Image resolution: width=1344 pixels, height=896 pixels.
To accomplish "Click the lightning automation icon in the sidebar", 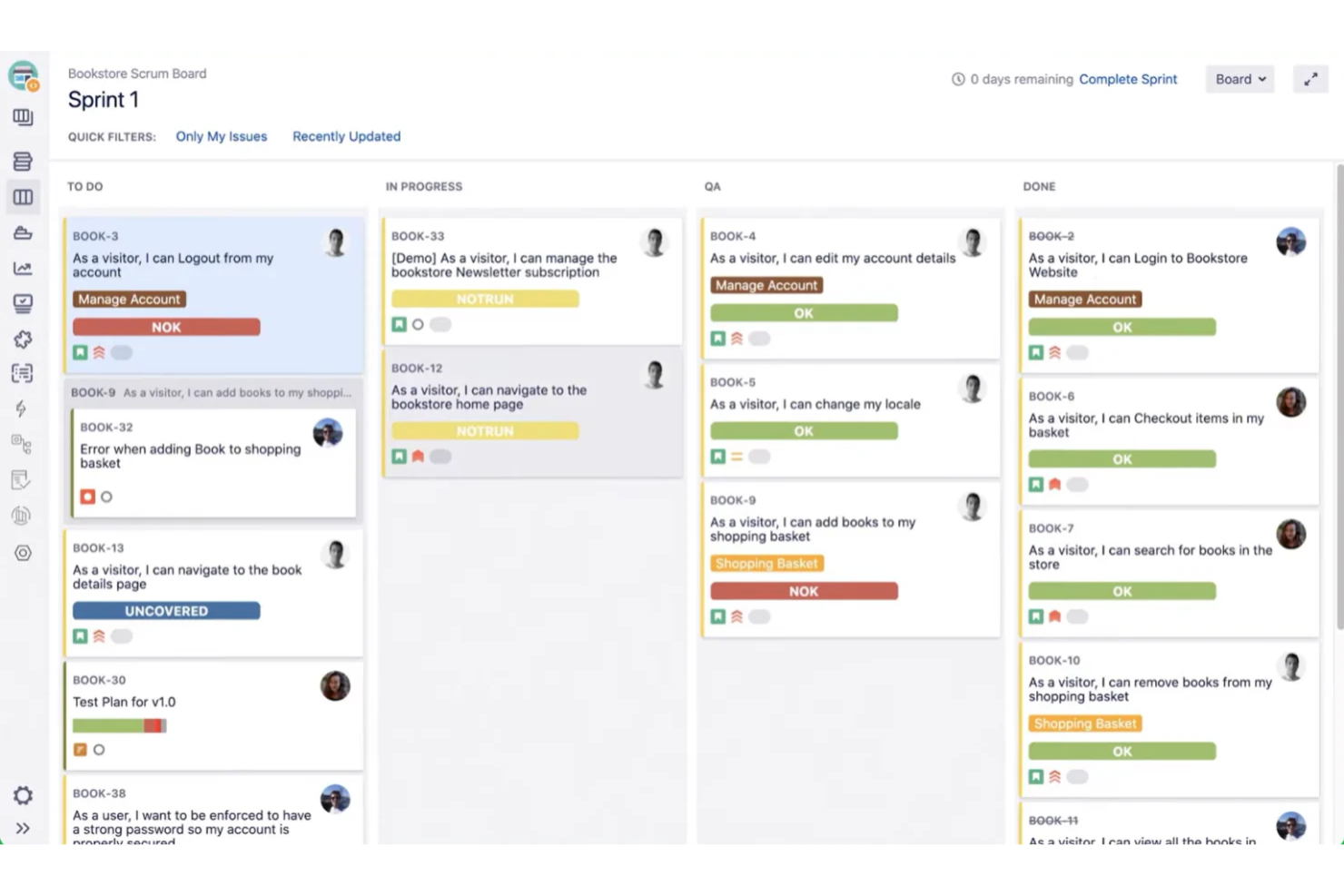I will click(x=24, y=409).
